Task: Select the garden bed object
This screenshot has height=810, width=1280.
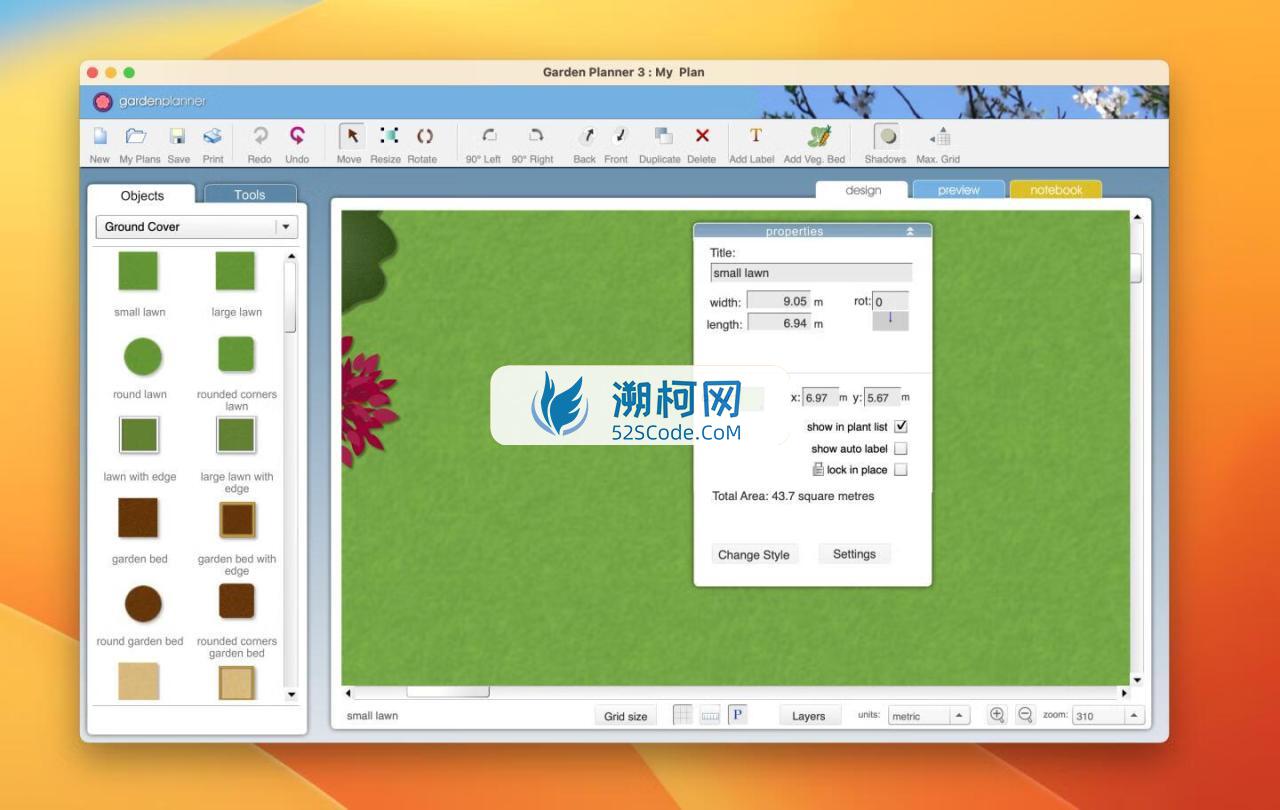Action: (x=139, y=518)
